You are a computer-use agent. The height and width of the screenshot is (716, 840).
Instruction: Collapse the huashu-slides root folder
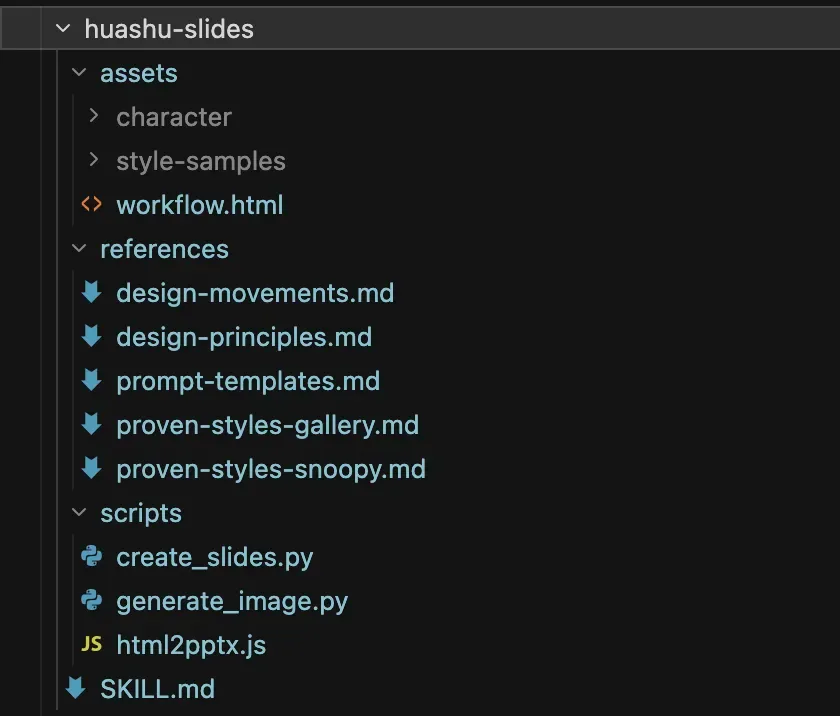tap(63, 29)
